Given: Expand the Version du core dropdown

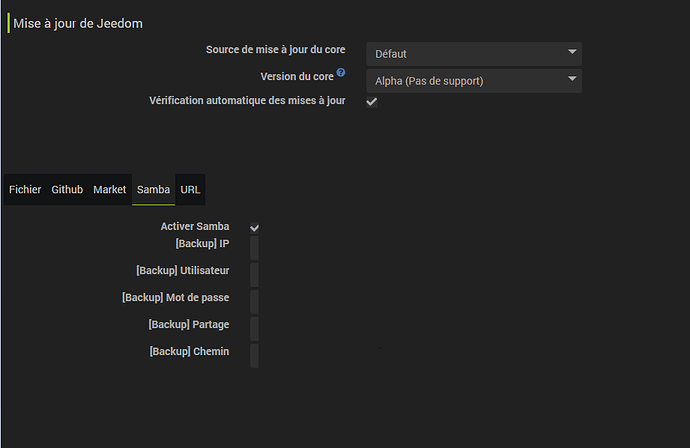Looking at the screenshot, I should click(x=474, y=80).
